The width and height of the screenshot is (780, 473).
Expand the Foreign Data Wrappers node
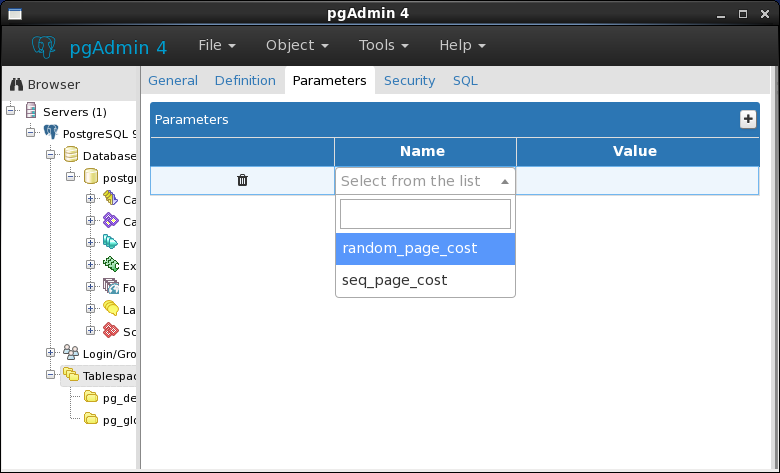[90, 286]
